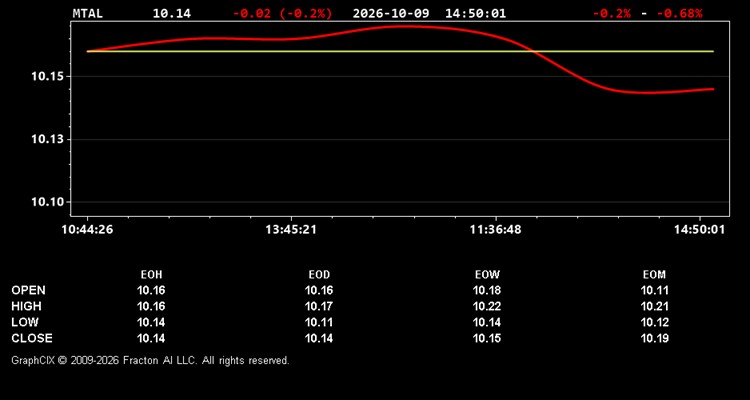
Task: Choose the EOM low value 10.12
Action: [x=655, y=322]
